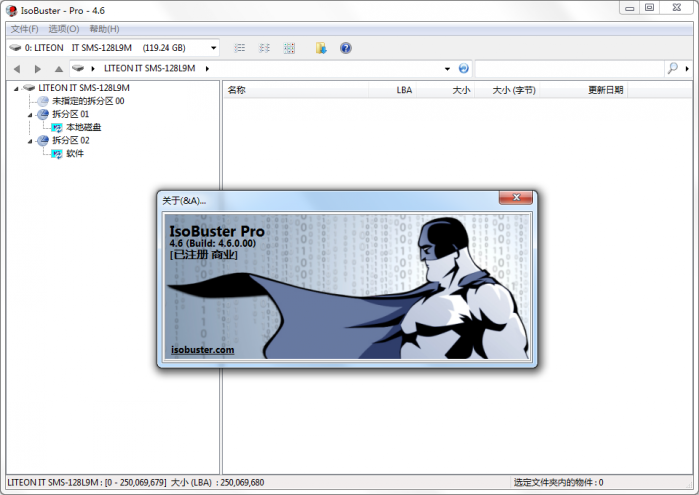The height and width of the screenshot is (495, 699).
Task: Click the IsoBuster title bar app icon
Action: 12,10
